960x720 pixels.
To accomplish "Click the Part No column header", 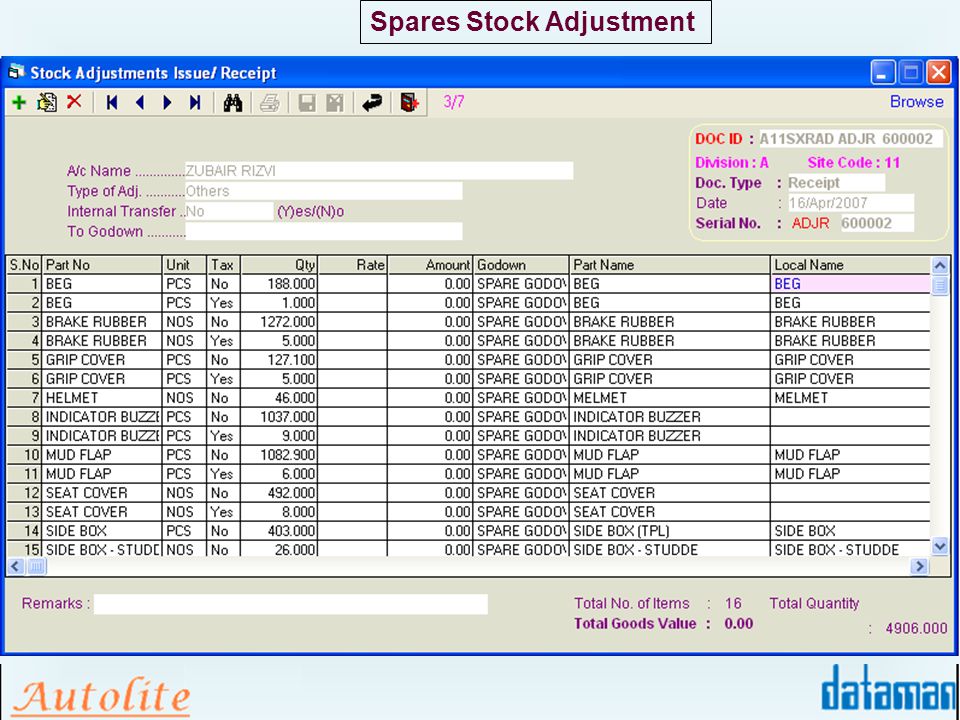I will point(102,265).
